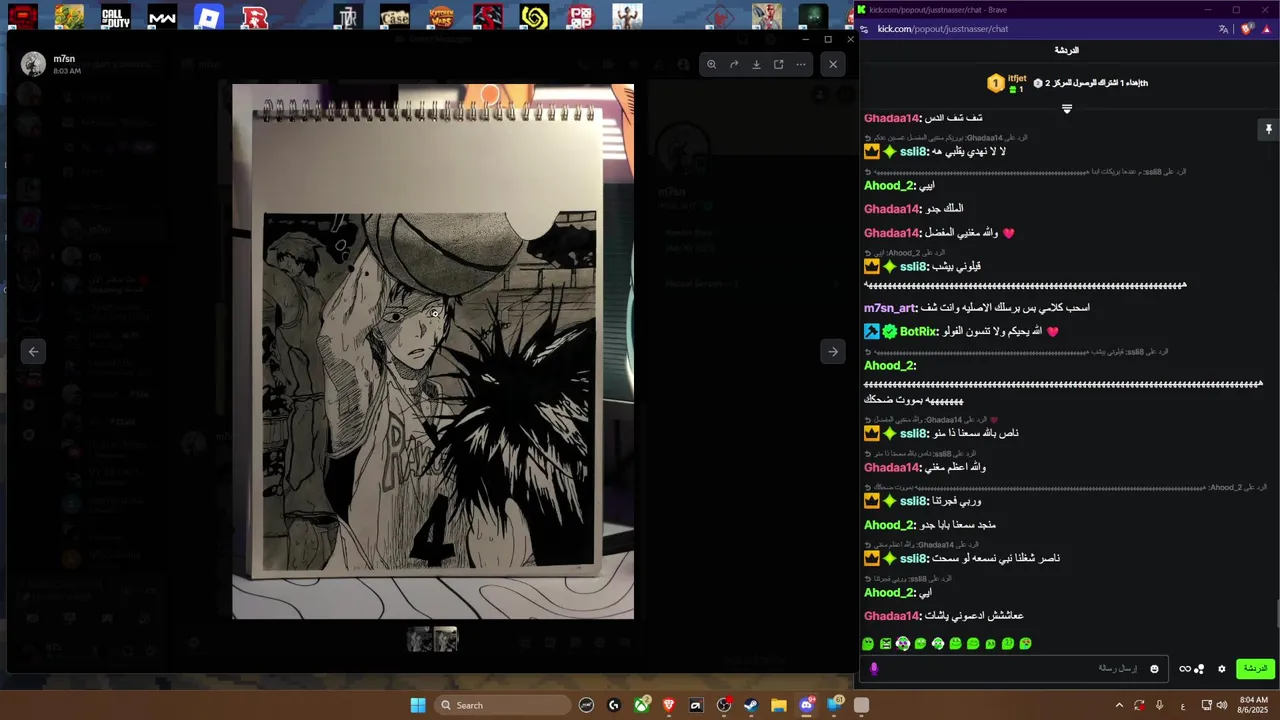Select the last green emote in the emote row

click(x=1025, y=644)
